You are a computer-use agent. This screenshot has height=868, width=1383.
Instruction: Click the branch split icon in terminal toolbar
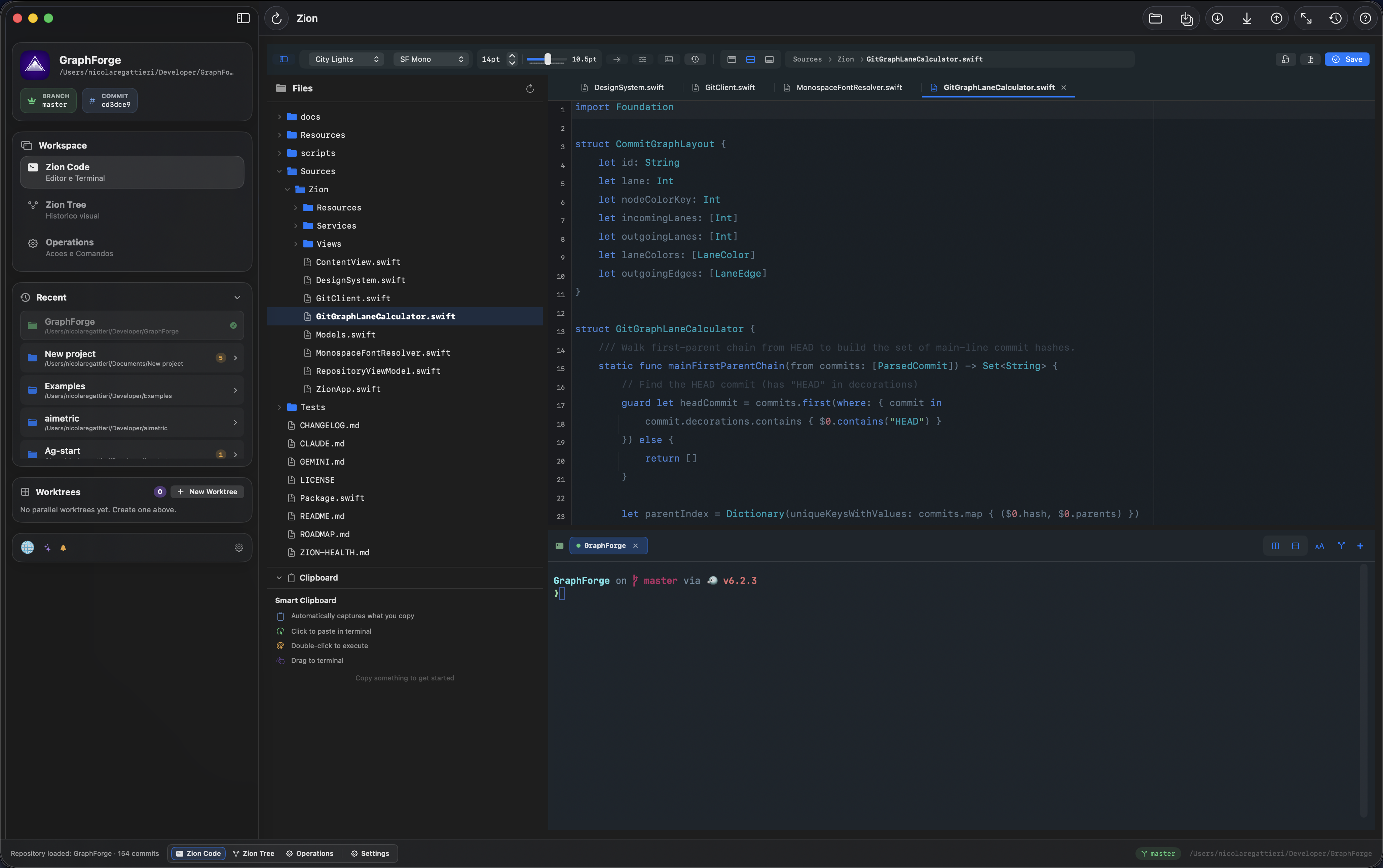(1341, 545)
